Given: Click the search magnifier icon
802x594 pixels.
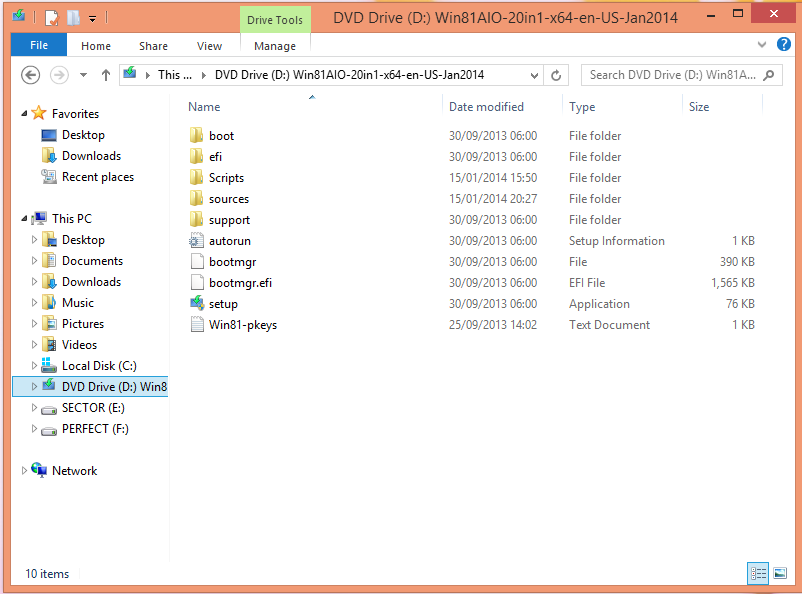Looking at the screenshot, I should pos(768,75).
